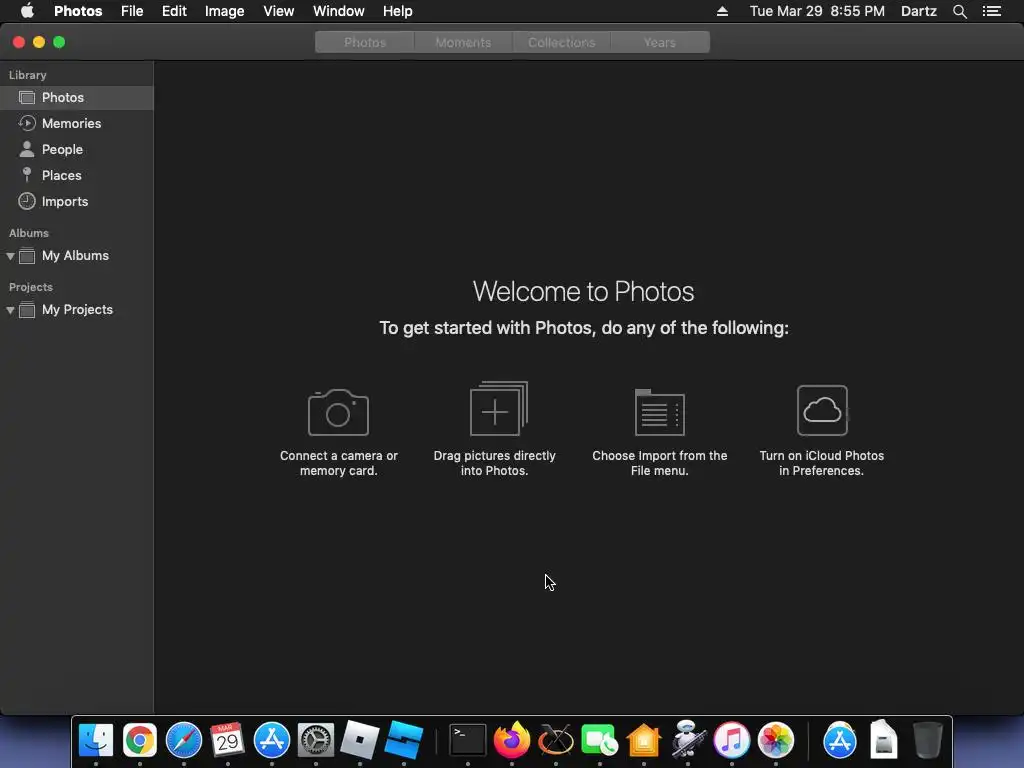The height and width of the screenshot is (768, 1024).
Task: Click the drag pictures plus icon
Action: coord(498,408)
